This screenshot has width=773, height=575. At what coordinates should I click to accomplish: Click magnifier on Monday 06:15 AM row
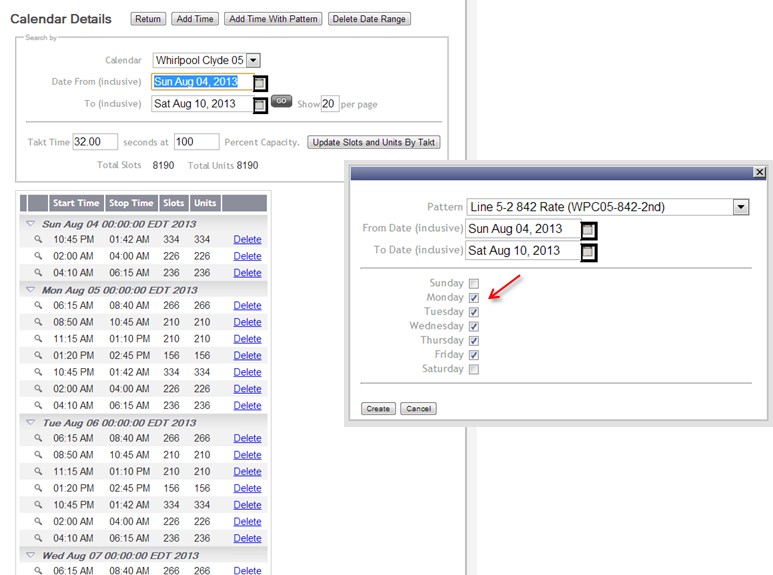coord(38,305)
